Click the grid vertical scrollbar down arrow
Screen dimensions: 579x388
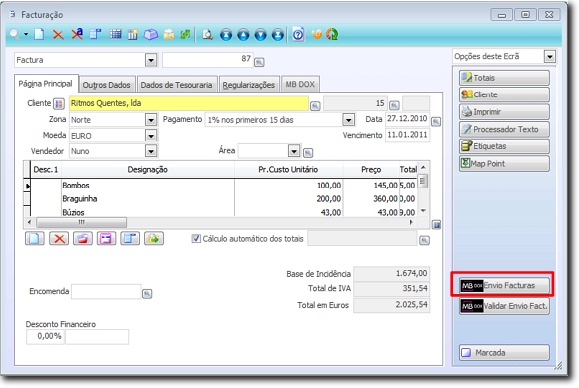[x=424, y=211]
